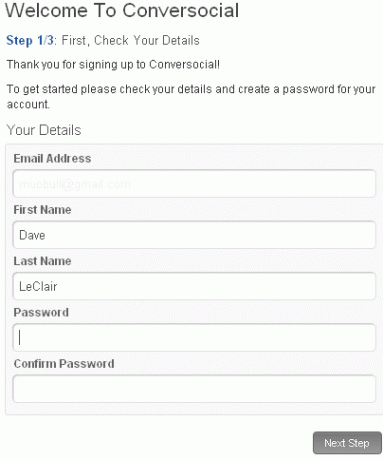Click the Next Step button
The height and width of the screenshot is (460, 383).
pos(347,443)
